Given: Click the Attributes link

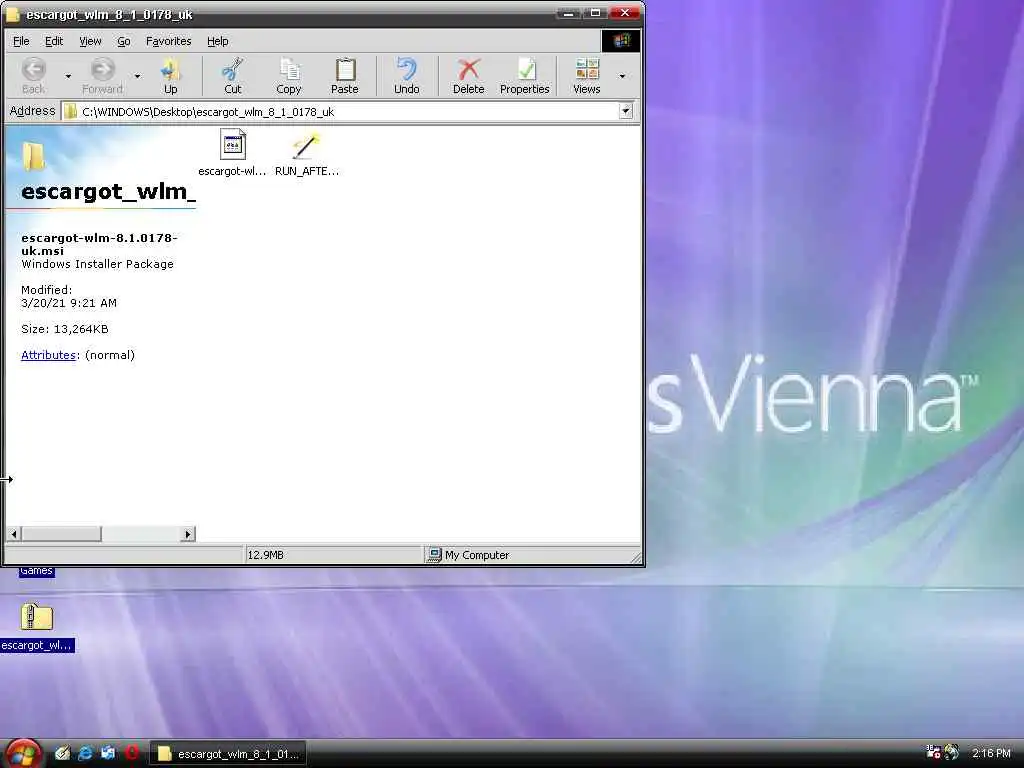Looking at the screenshot, I should click(48, 355).
